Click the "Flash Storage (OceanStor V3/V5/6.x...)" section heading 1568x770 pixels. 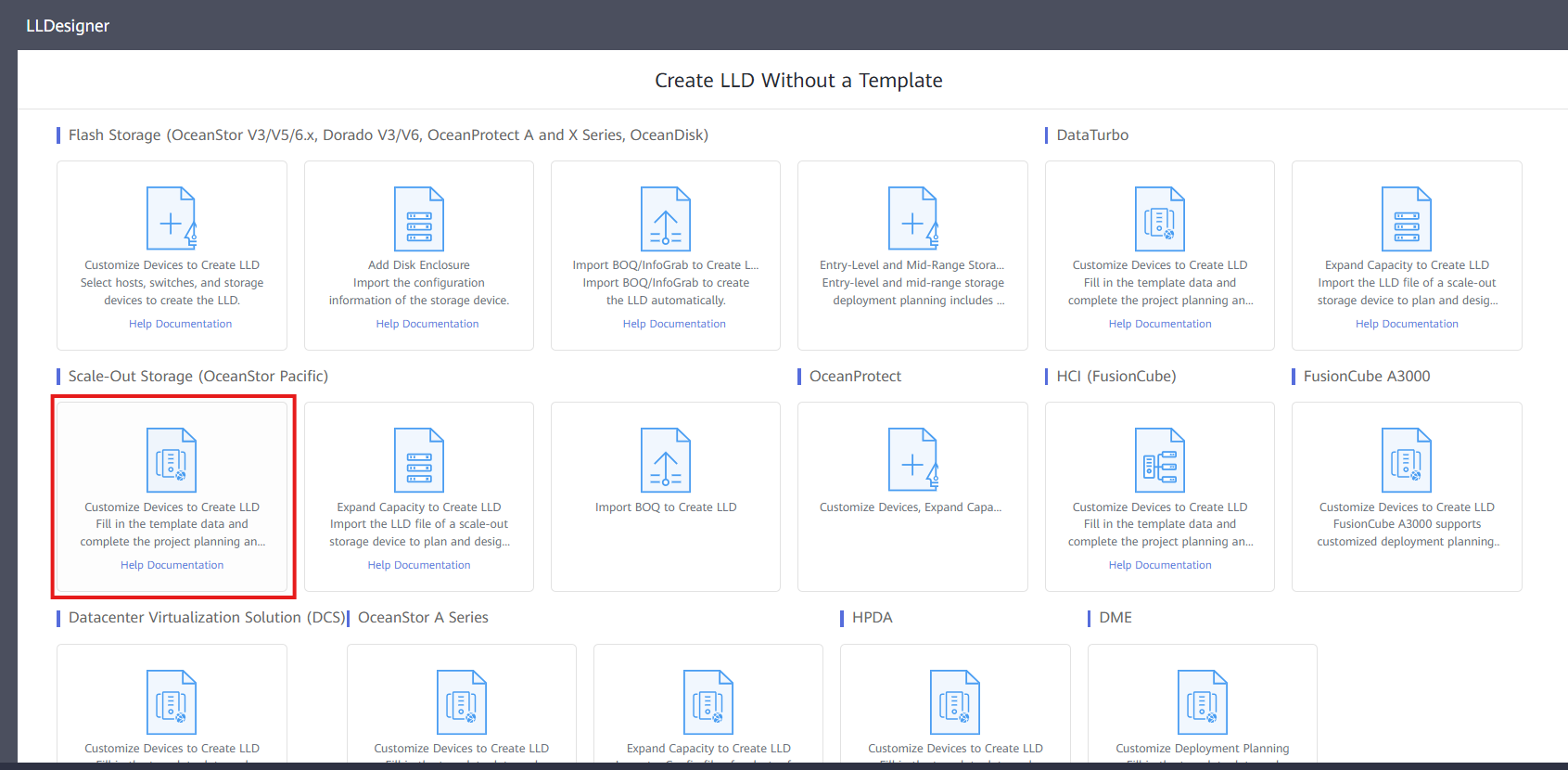point(388,135)
